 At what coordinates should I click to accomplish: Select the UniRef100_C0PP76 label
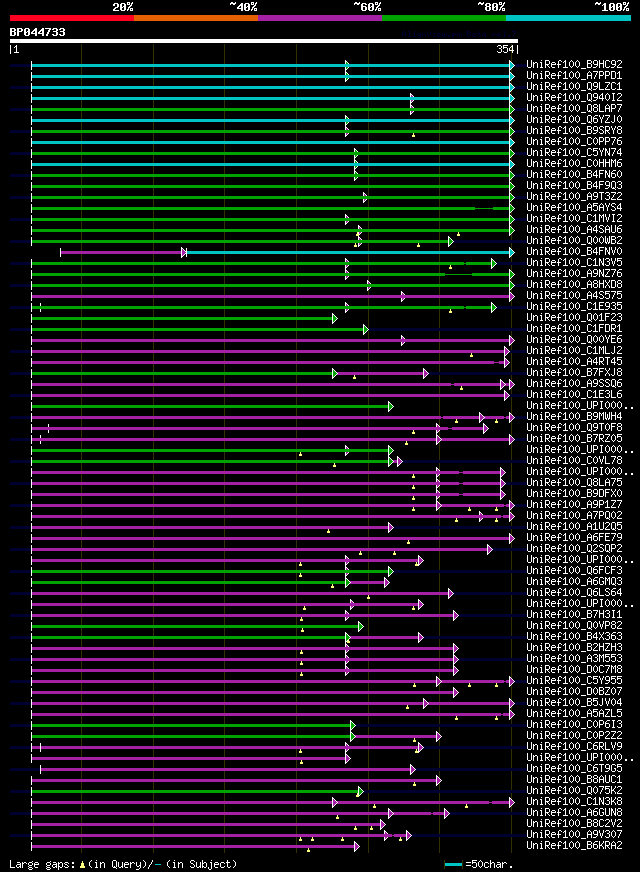pos(574,142)
